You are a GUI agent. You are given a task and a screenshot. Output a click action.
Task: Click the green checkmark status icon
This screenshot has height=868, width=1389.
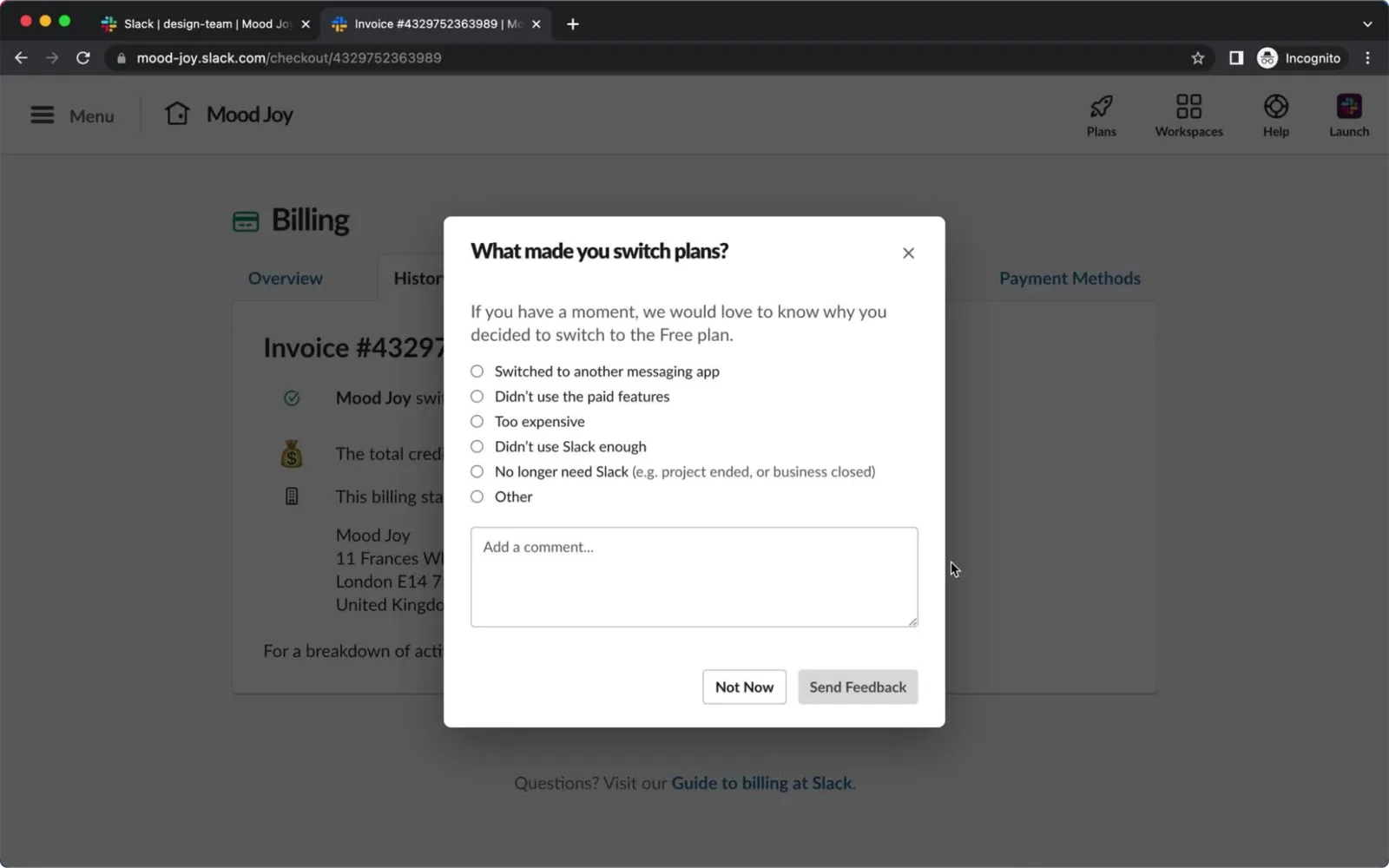pyautogui.click(x=292, y=398)
